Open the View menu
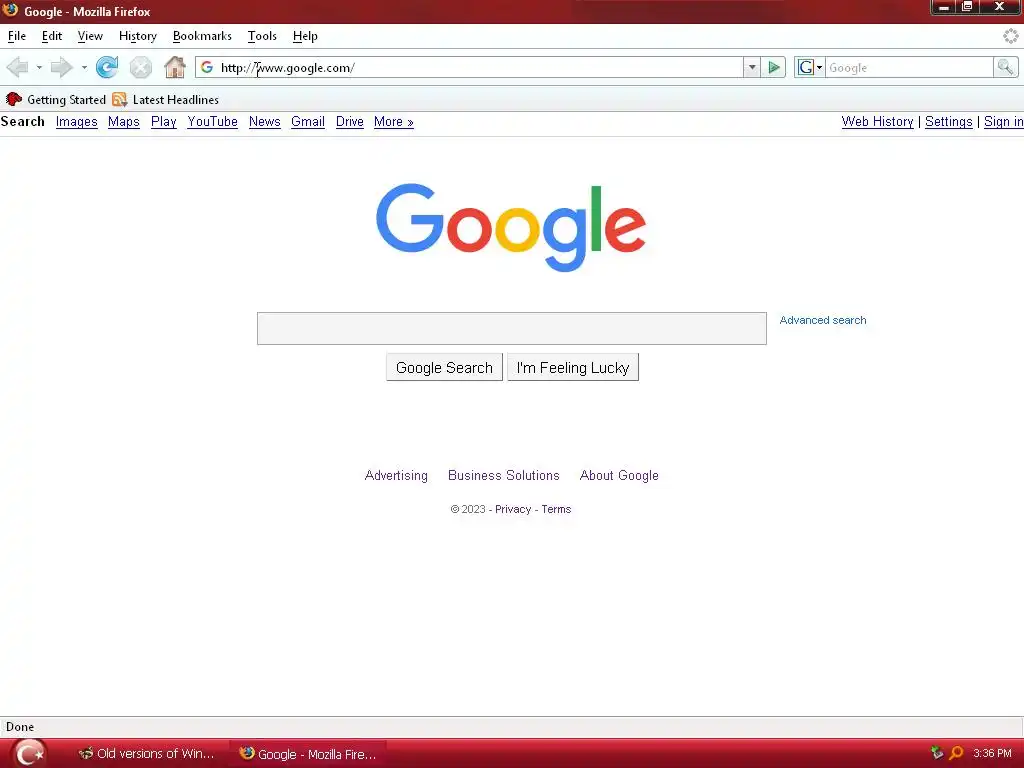Screen dimensions: 1024x768 (90, 36)
